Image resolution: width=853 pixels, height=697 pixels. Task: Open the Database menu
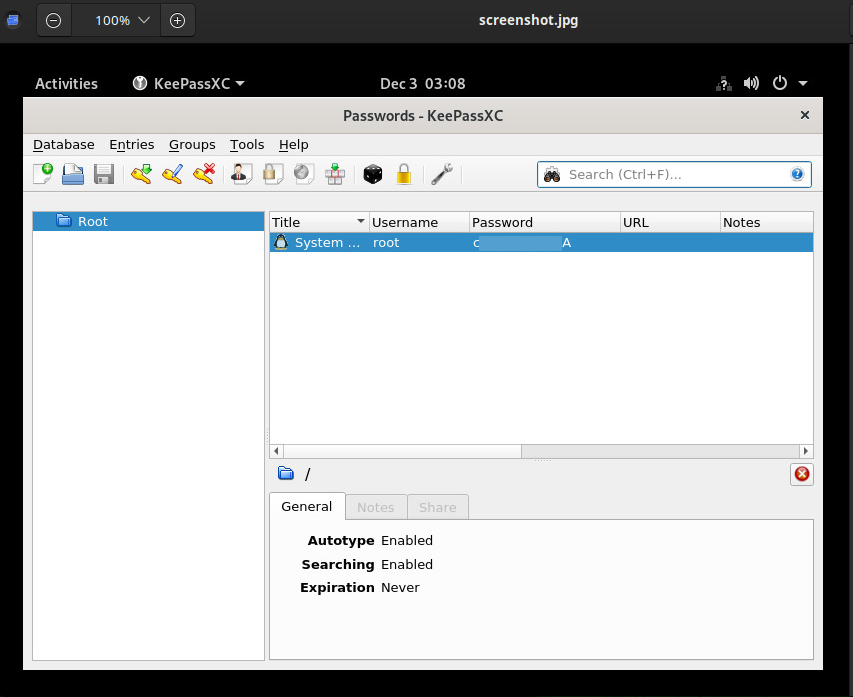tap(64, 145)
